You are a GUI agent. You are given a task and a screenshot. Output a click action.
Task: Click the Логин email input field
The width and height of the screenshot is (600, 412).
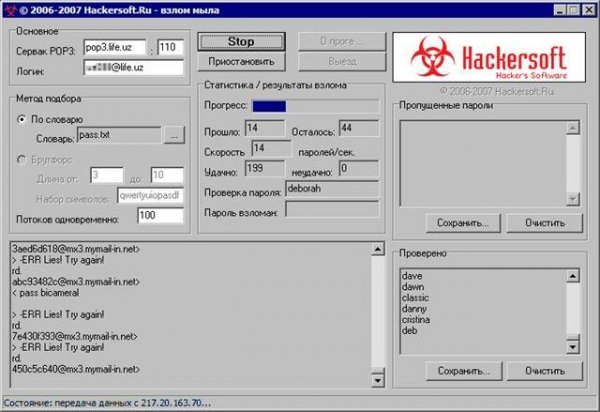point(134,68)
